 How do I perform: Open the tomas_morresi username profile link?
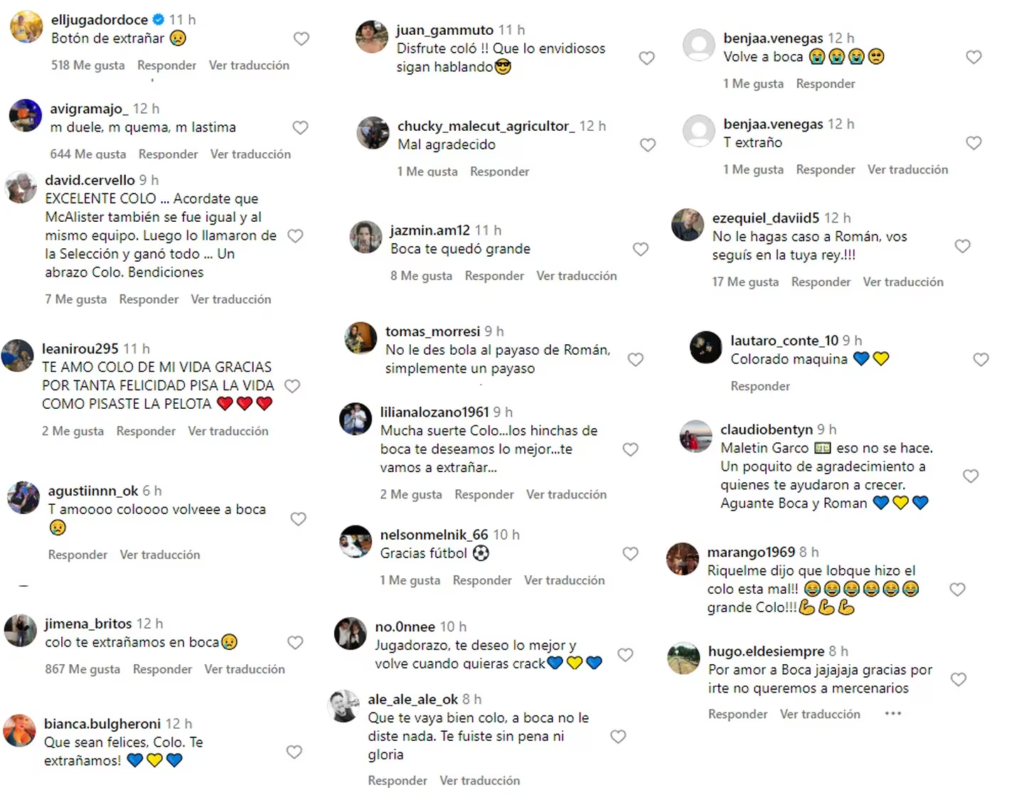[433, 331]
